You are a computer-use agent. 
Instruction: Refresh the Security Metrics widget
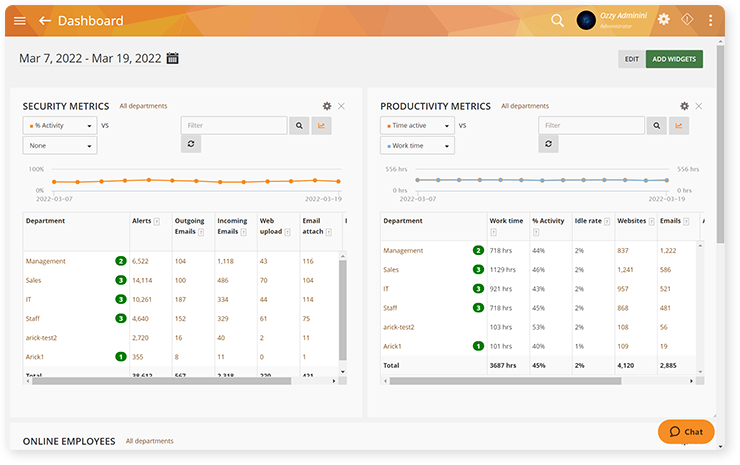point(191,144)
